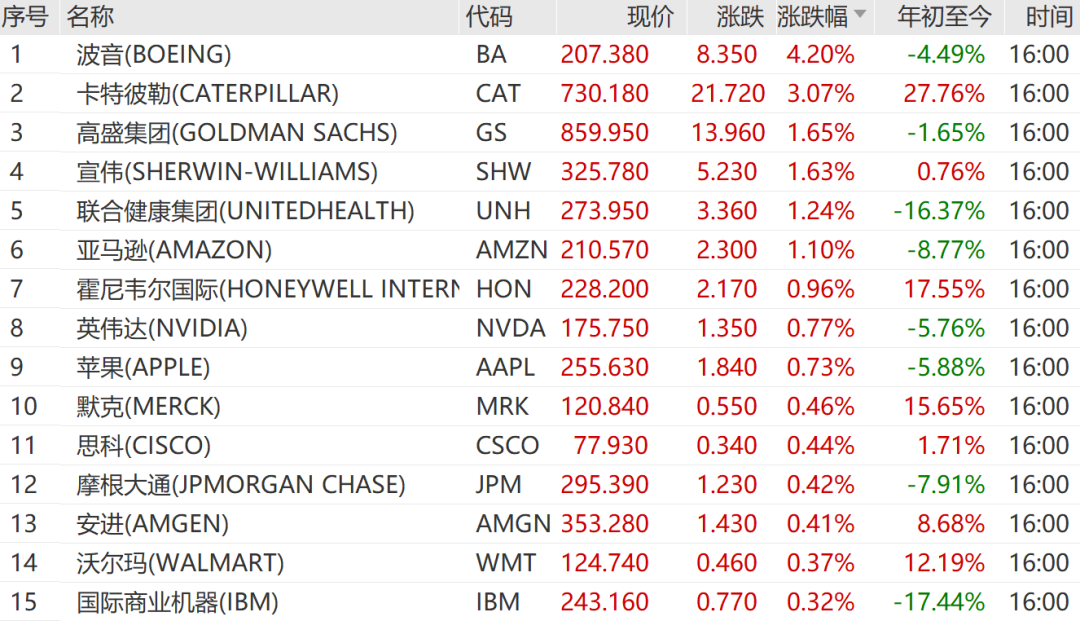Image resolution: width=1080 pixels, height=621 pixels.
Task: Select the 代码 column header
Action: pyautogui.click(x=488, y=16)
